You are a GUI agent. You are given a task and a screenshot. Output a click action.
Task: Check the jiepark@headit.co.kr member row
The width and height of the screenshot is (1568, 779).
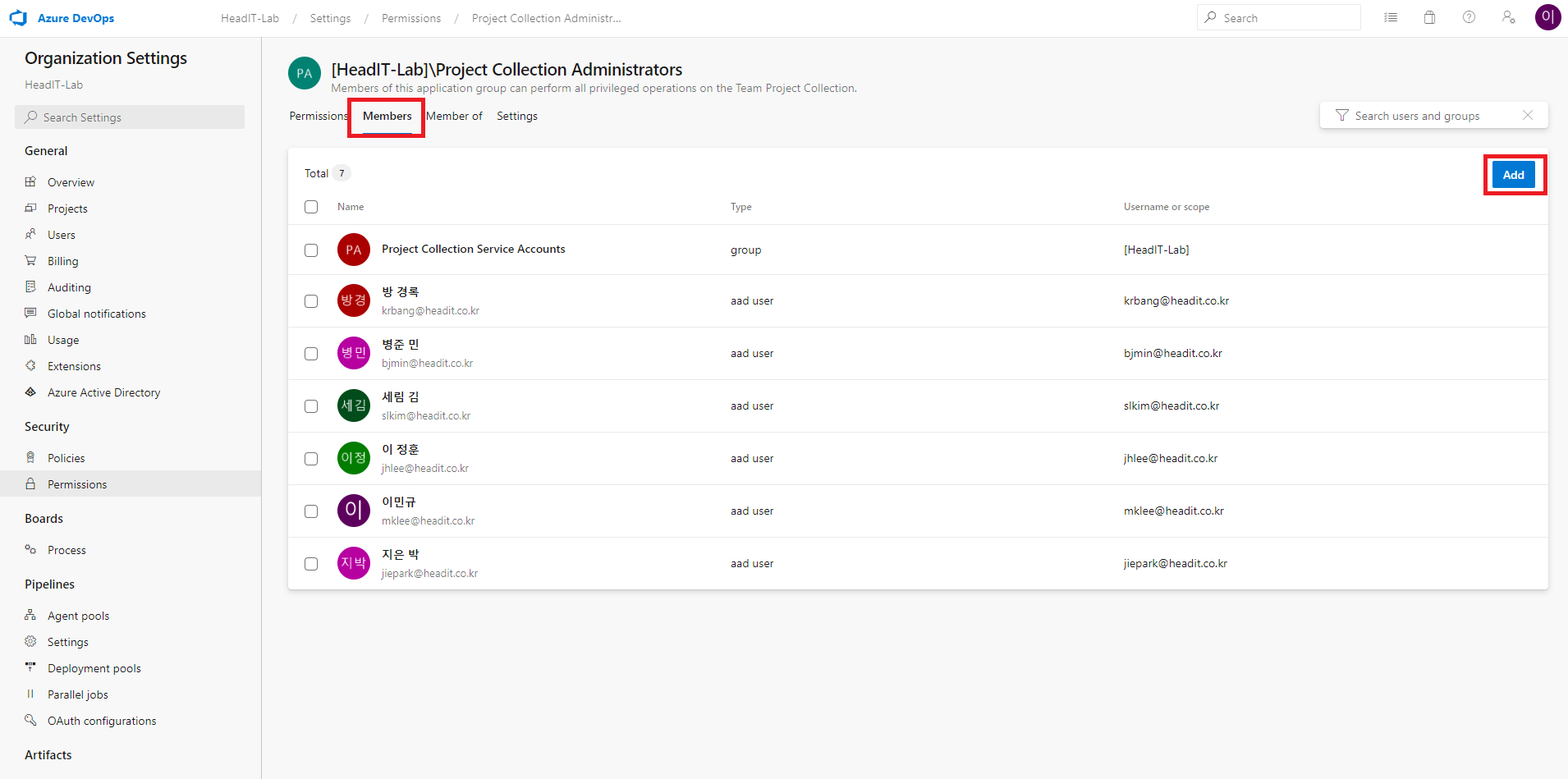pyautogui.click(x=311, y=564)
